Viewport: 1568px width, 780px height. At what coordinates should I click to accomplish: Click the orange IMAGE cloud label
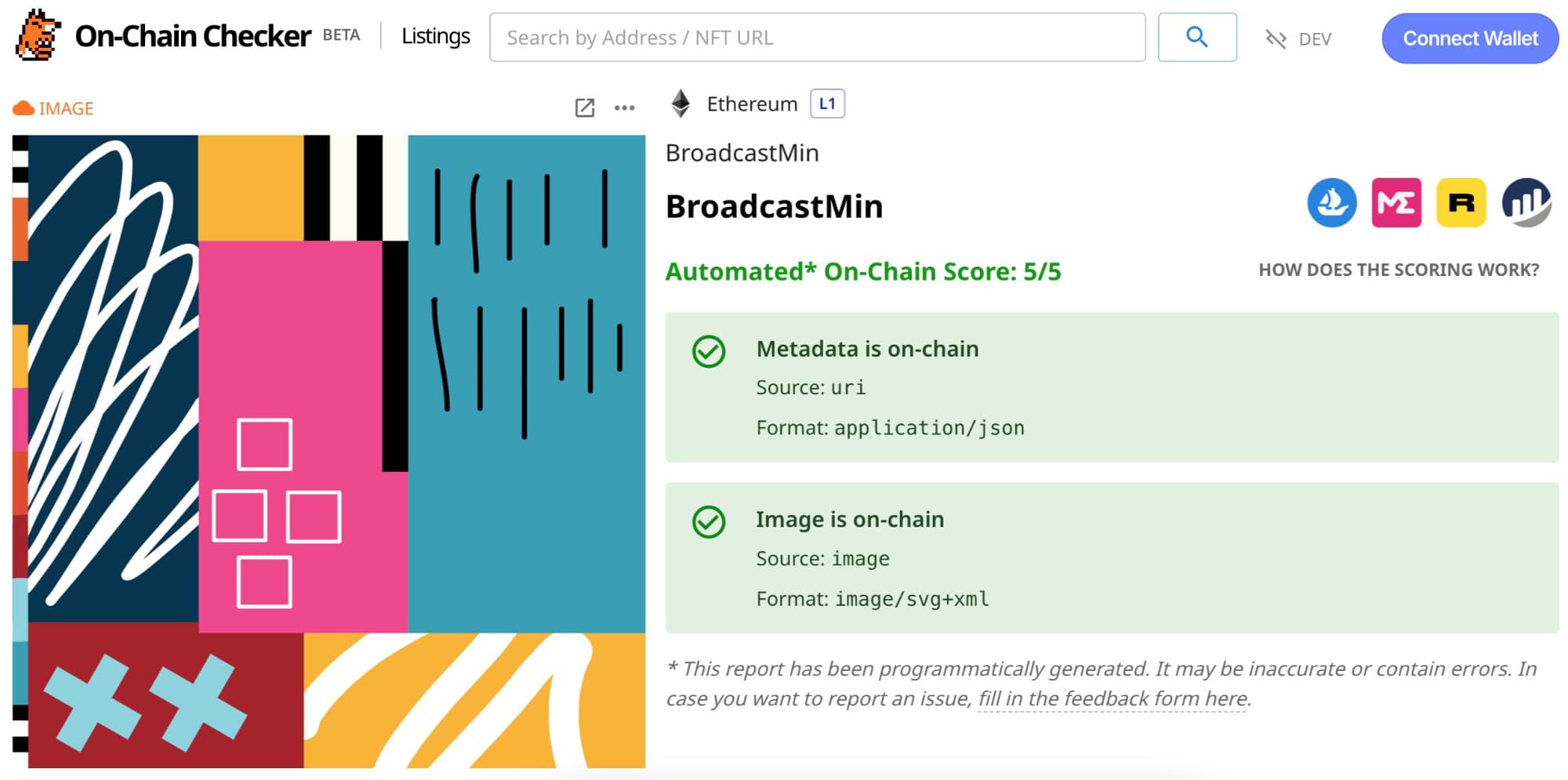pos(53,108)
